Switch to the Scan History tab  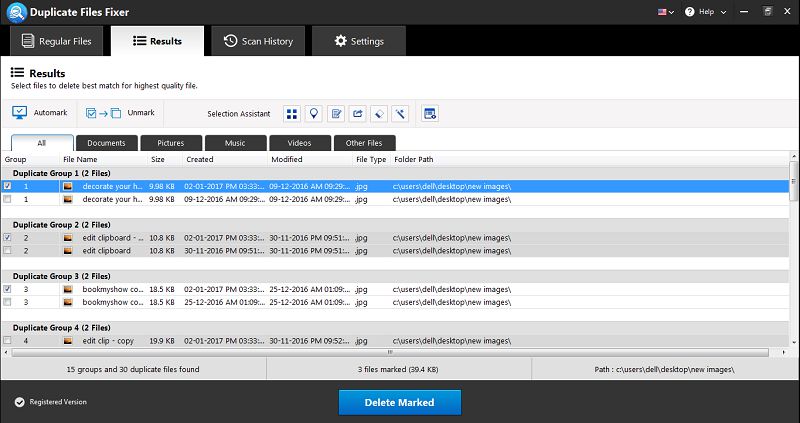pyautogui.click(x=257, y=41)
